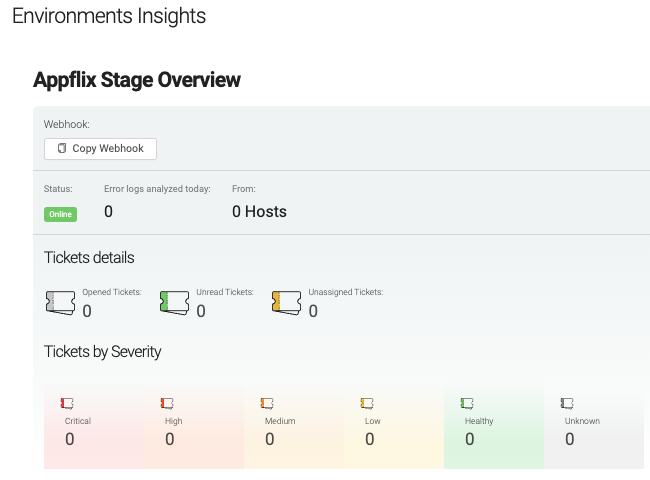Open the Medium severity tickets card
The height and width of the screenshot is (480, 650).
pos(294,430)
